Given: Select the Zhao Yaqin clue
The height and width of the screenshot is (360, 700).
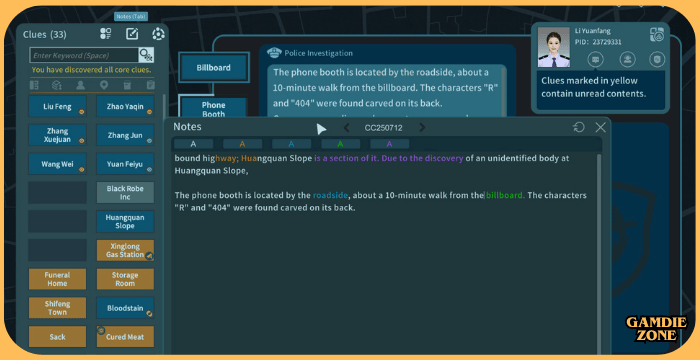Looking at the screenshot, I should point(125,106).
